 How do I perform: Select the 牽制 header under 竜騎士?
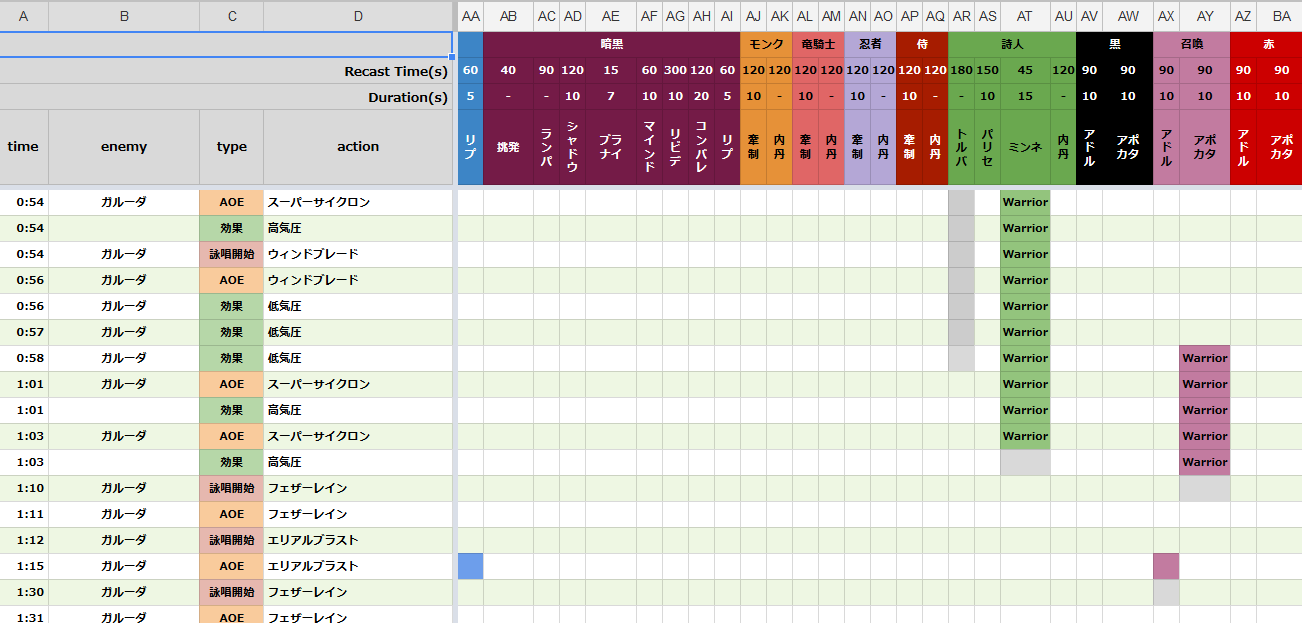pos(805,147)
